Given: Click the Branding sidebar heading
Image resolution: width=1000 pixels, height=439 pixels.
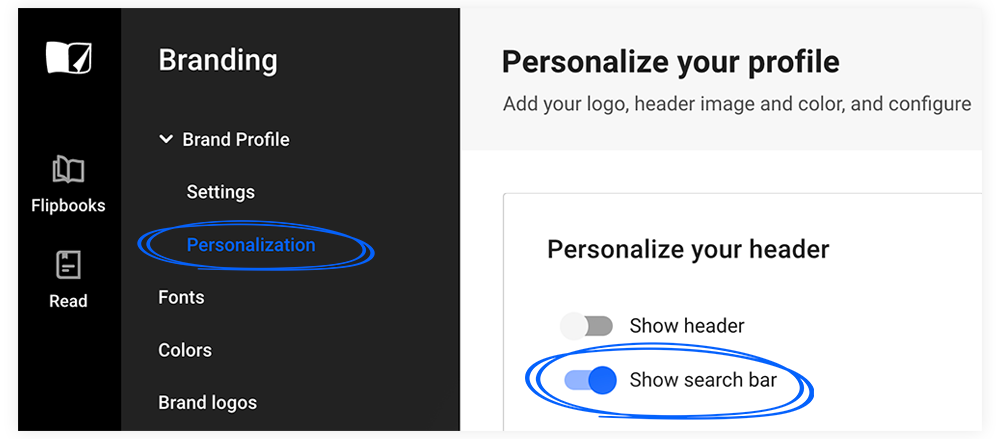Looking at the screenshot, I should 217,61.
